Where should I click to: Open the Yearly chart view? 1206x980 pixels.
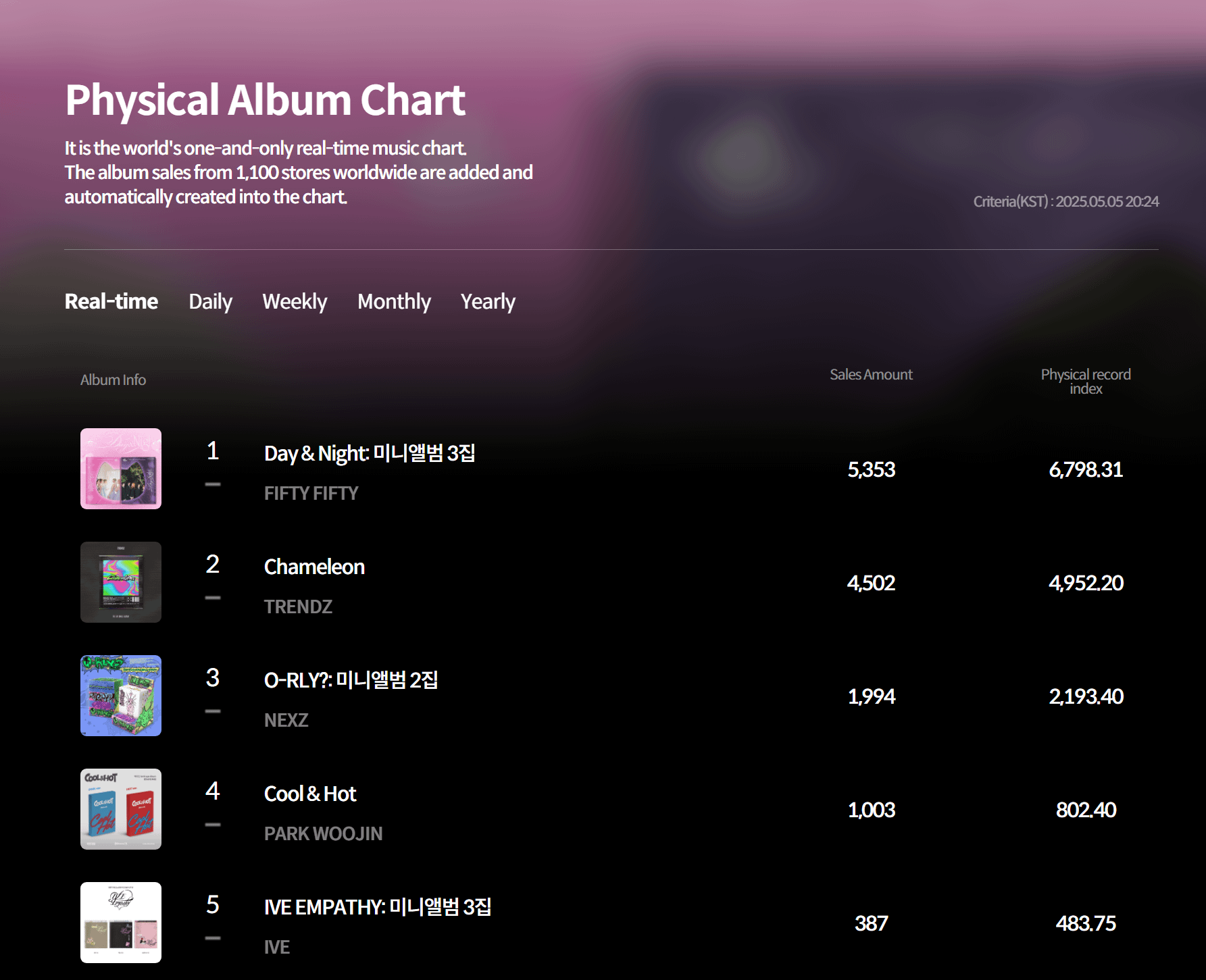coord(488,302)
